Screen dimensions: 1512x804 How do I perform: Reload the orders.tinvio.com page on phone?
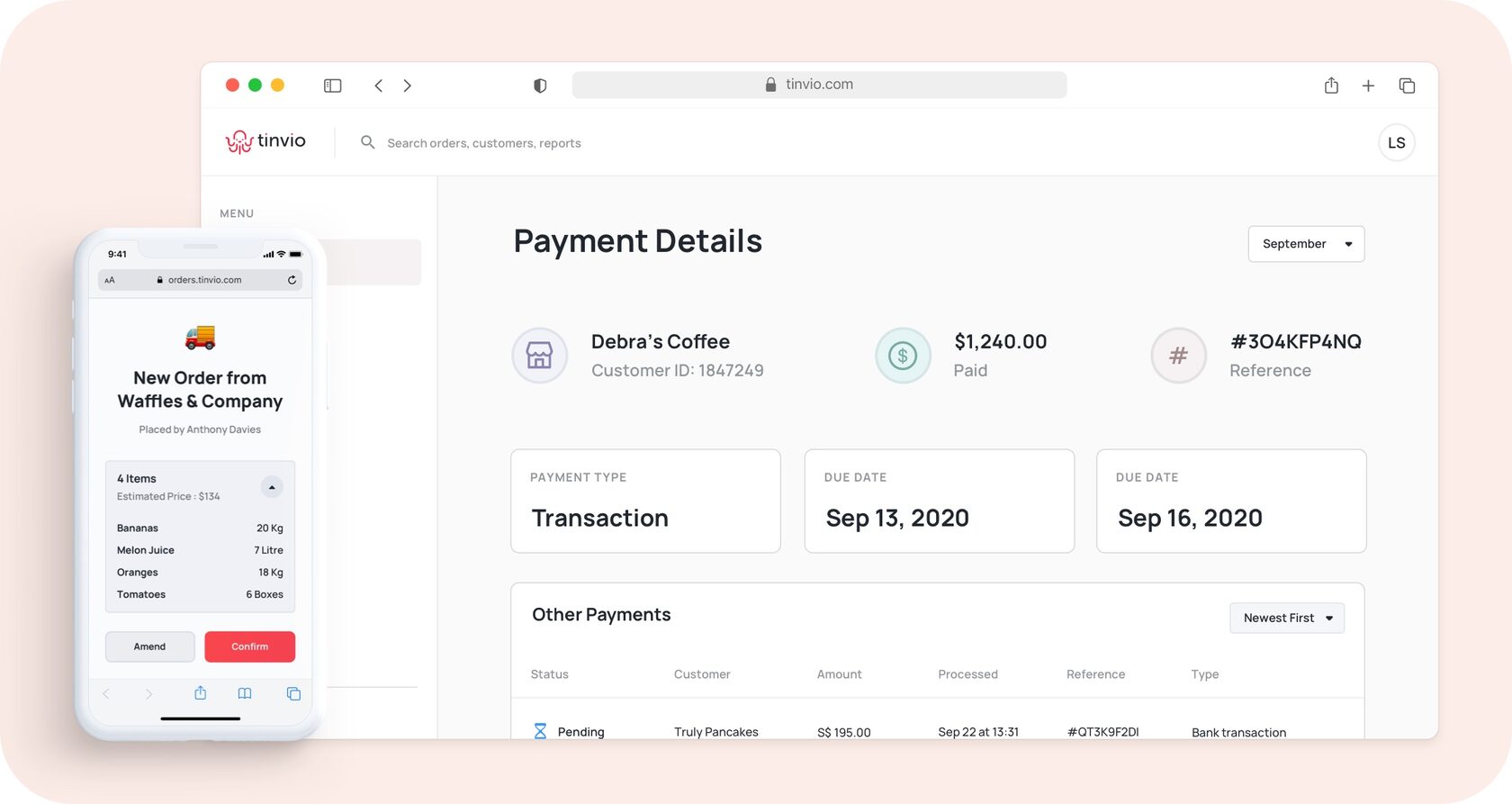tap(292, 280)
